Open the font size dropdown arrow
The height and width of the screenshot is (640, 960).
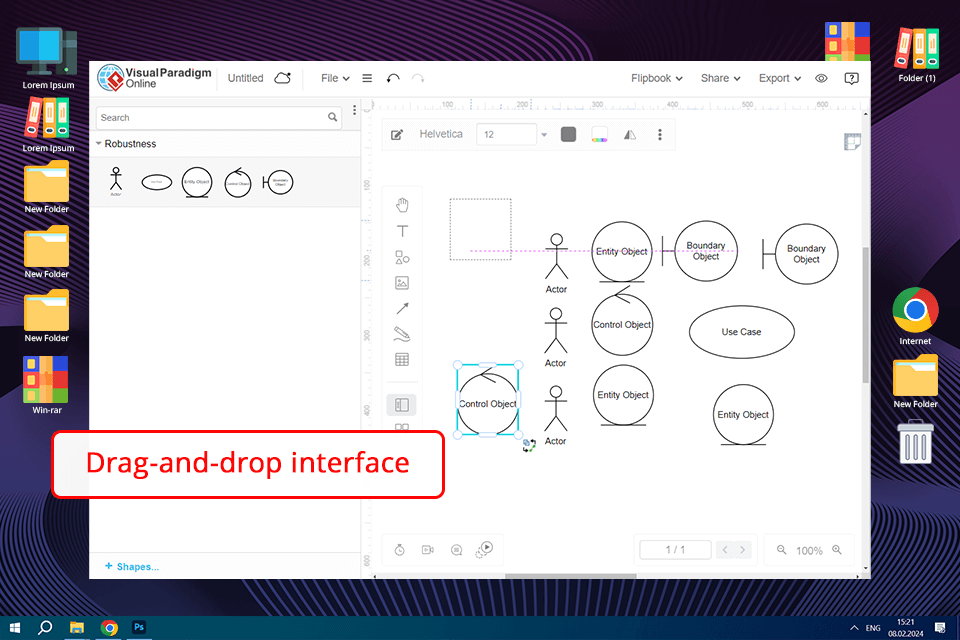coord(544,135)
